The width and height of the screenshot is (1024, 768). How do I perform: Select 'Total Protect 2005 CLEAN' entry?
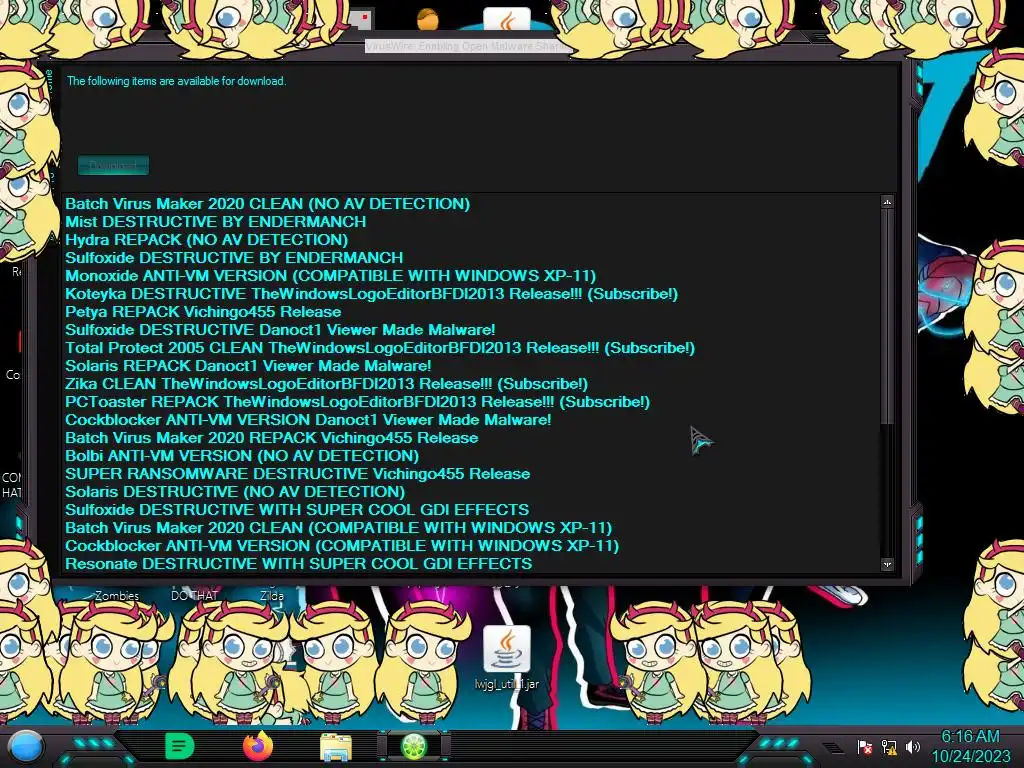[380, 348]
